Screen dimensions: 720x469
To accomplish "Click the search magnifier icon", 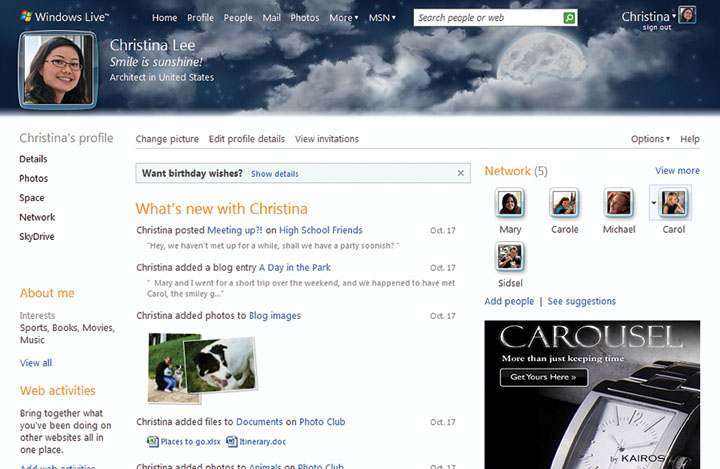I will coord(569,18).
